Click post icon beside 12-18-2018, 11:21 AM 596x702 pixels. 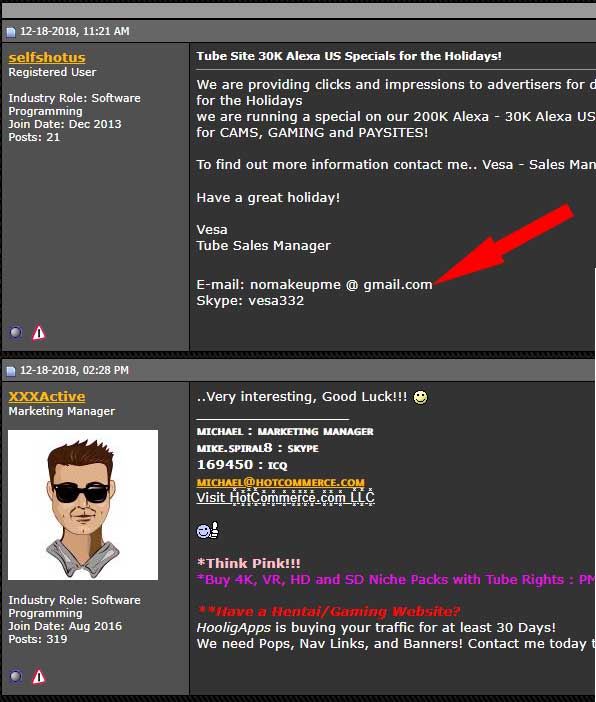(11, 32)
